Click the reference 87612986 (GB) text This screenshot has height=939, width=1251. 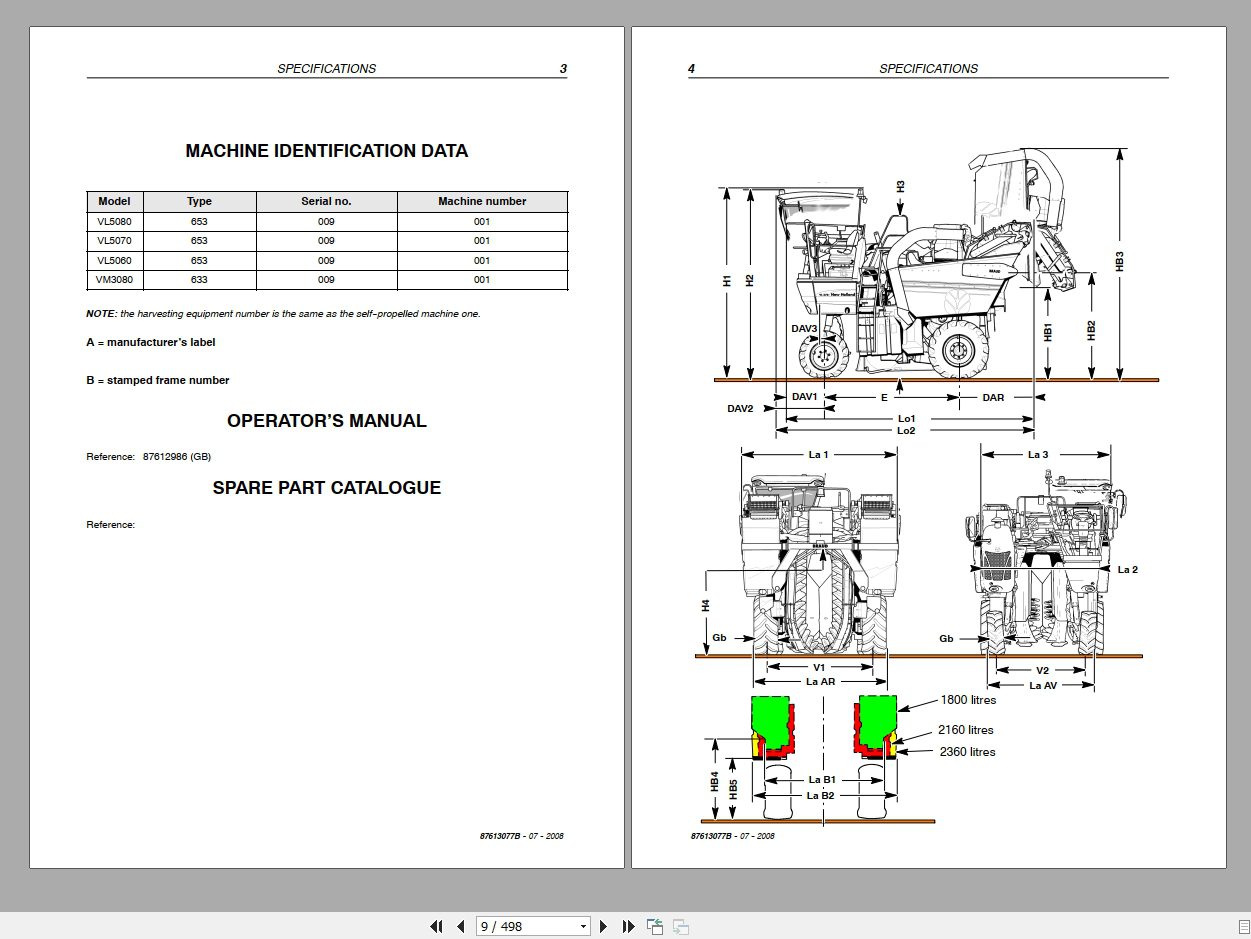[176, 456]
